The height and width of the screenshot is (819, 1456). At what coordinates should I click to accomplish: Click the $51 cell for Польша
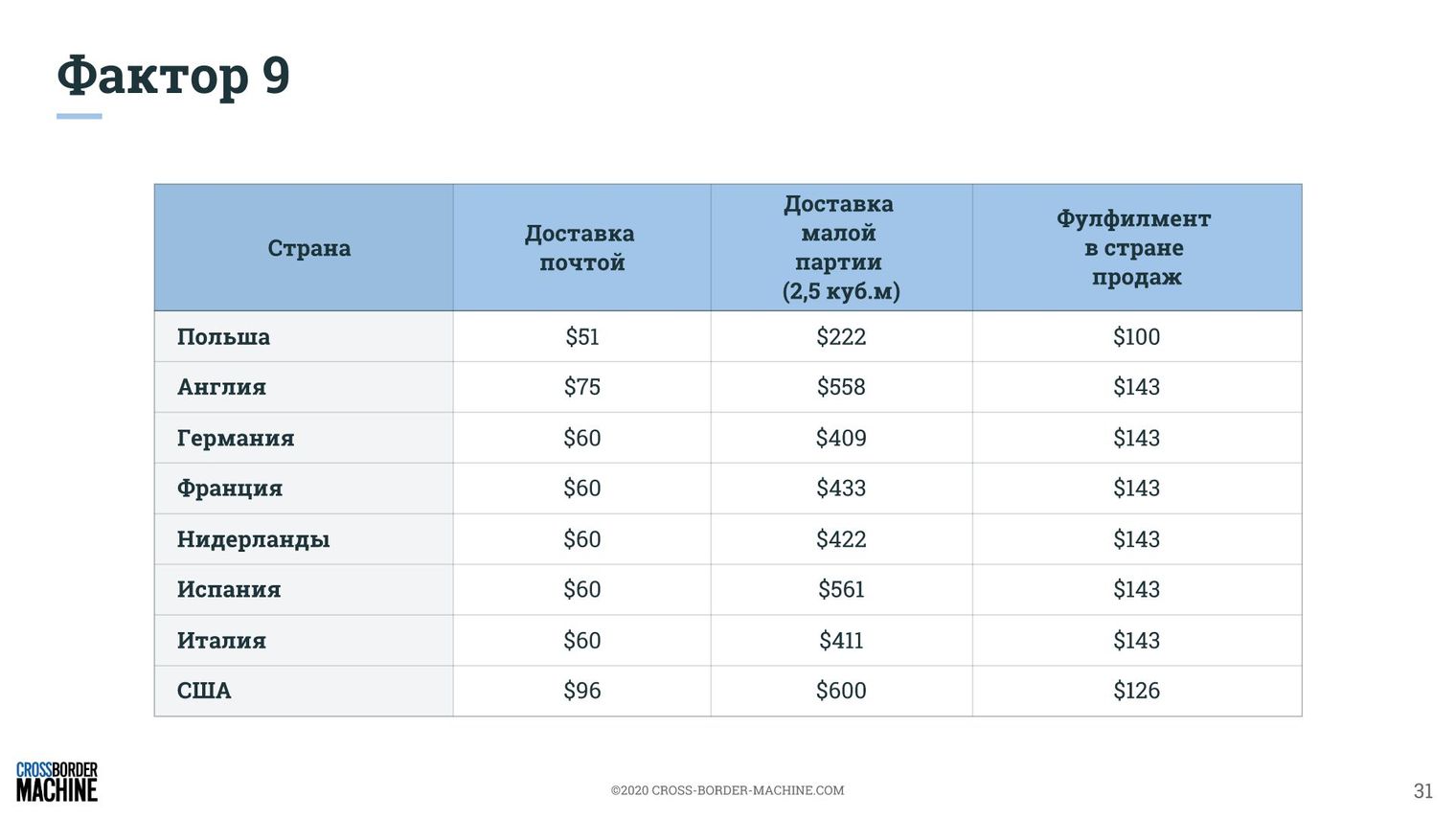tap(581, 337)
